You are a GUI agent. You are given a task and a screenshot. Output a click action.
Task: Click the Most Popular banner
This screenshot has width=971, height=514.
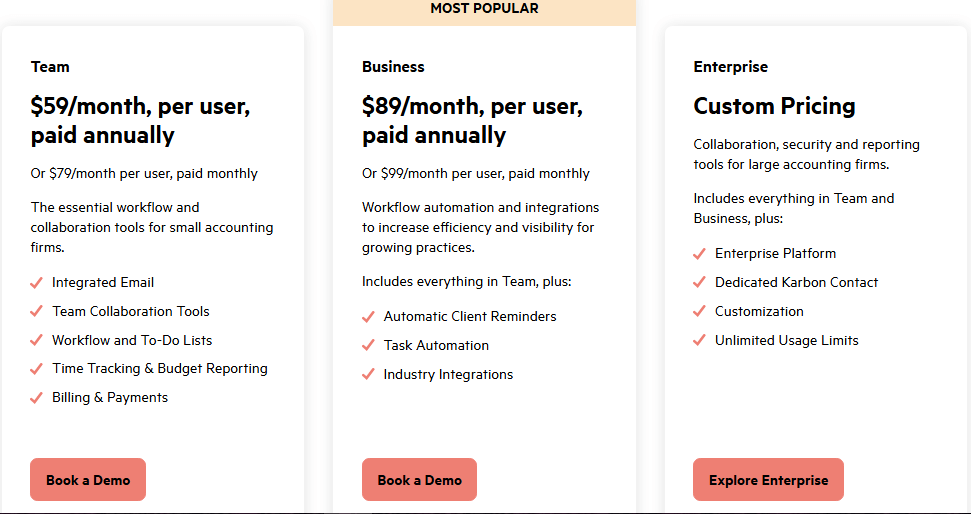click(484, 9)
